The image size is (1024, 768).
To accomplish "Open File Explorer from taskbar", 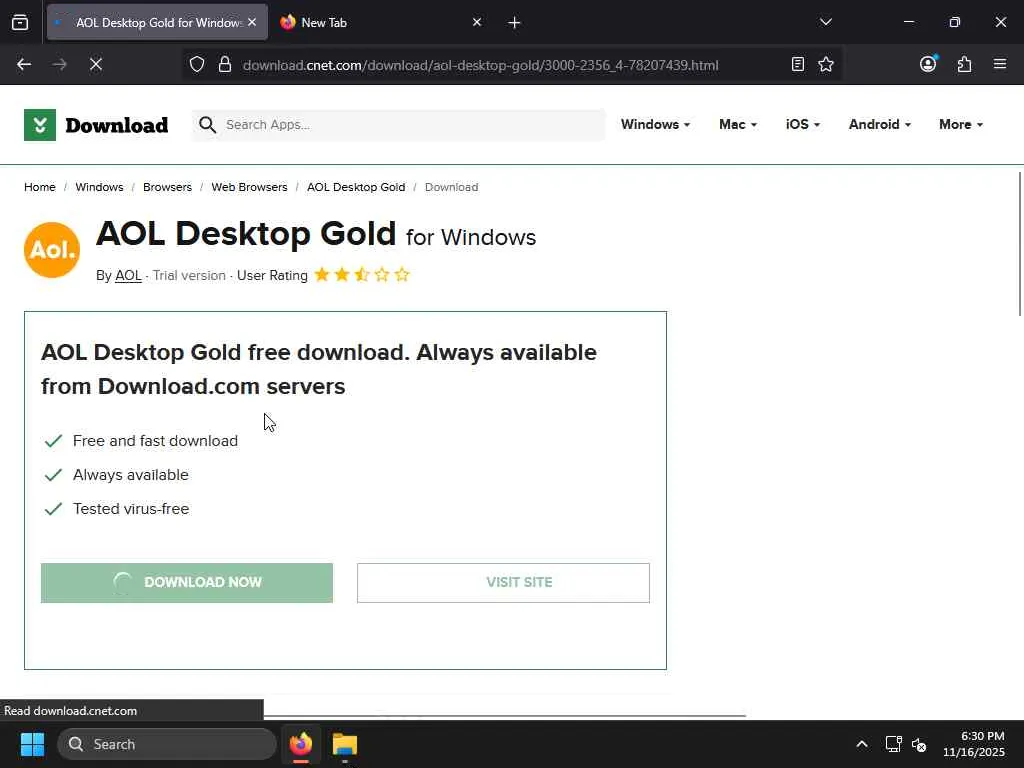I will (345, 744).
